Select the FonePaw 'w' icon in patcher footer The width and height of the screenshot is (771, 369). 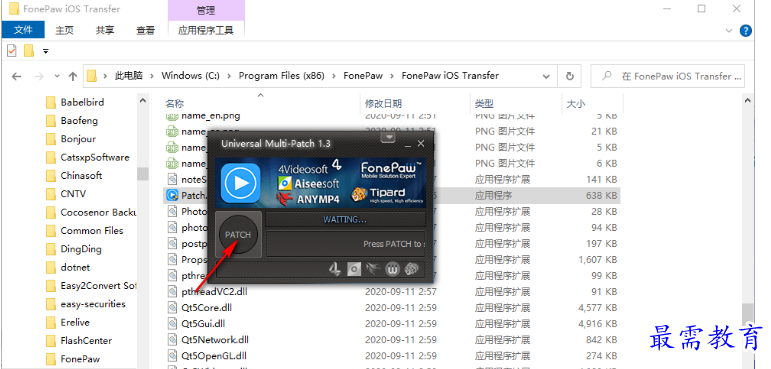click(392, 269)
